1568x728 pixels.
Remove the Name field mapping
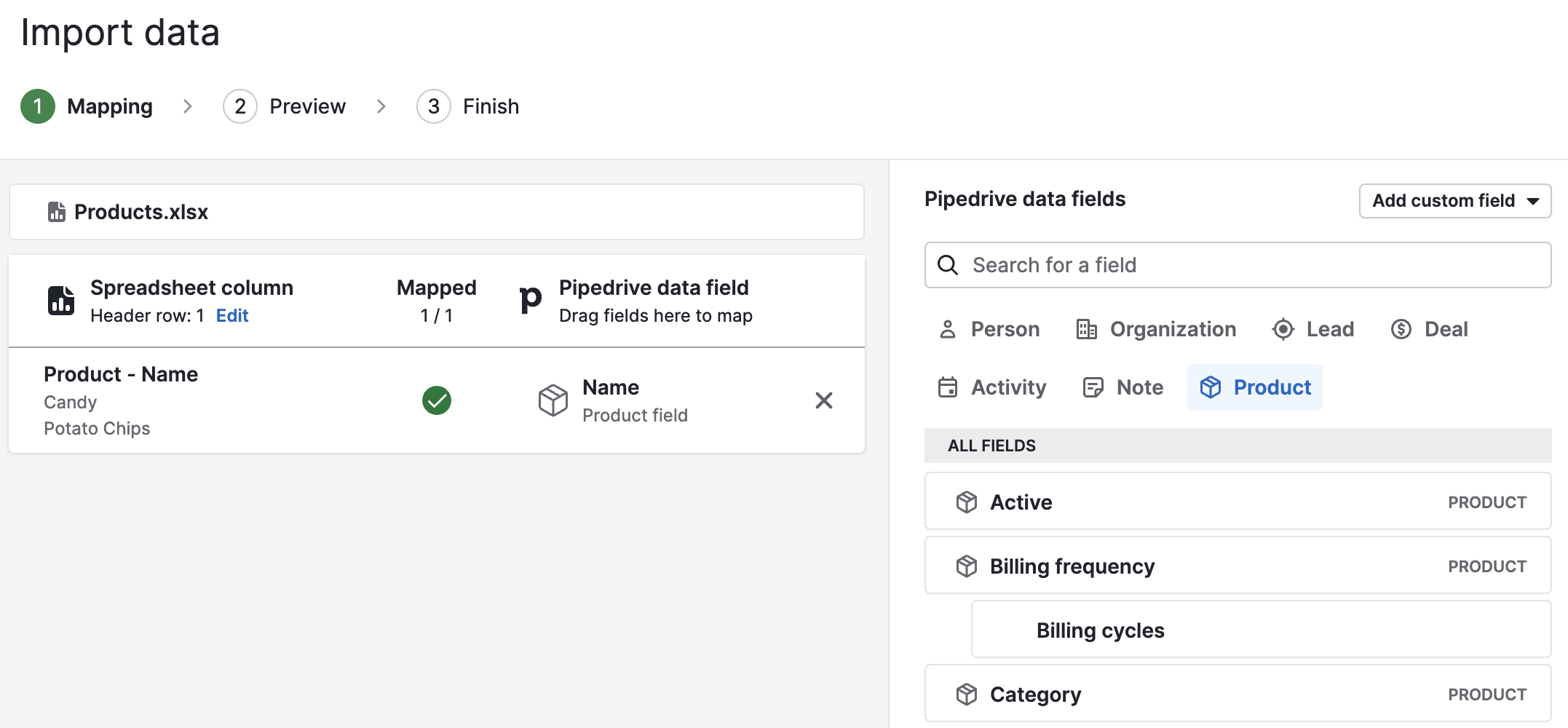(824, 400)
